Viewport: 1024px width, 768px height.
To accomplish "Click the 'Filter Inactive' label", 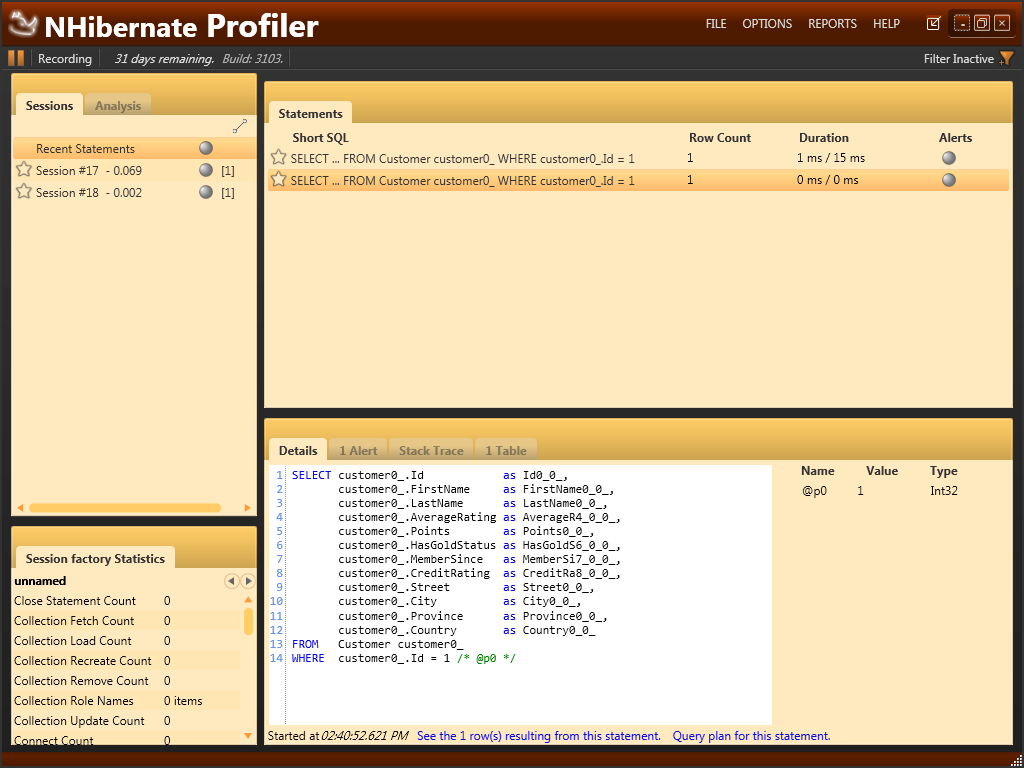I will [x=959, y=59].
